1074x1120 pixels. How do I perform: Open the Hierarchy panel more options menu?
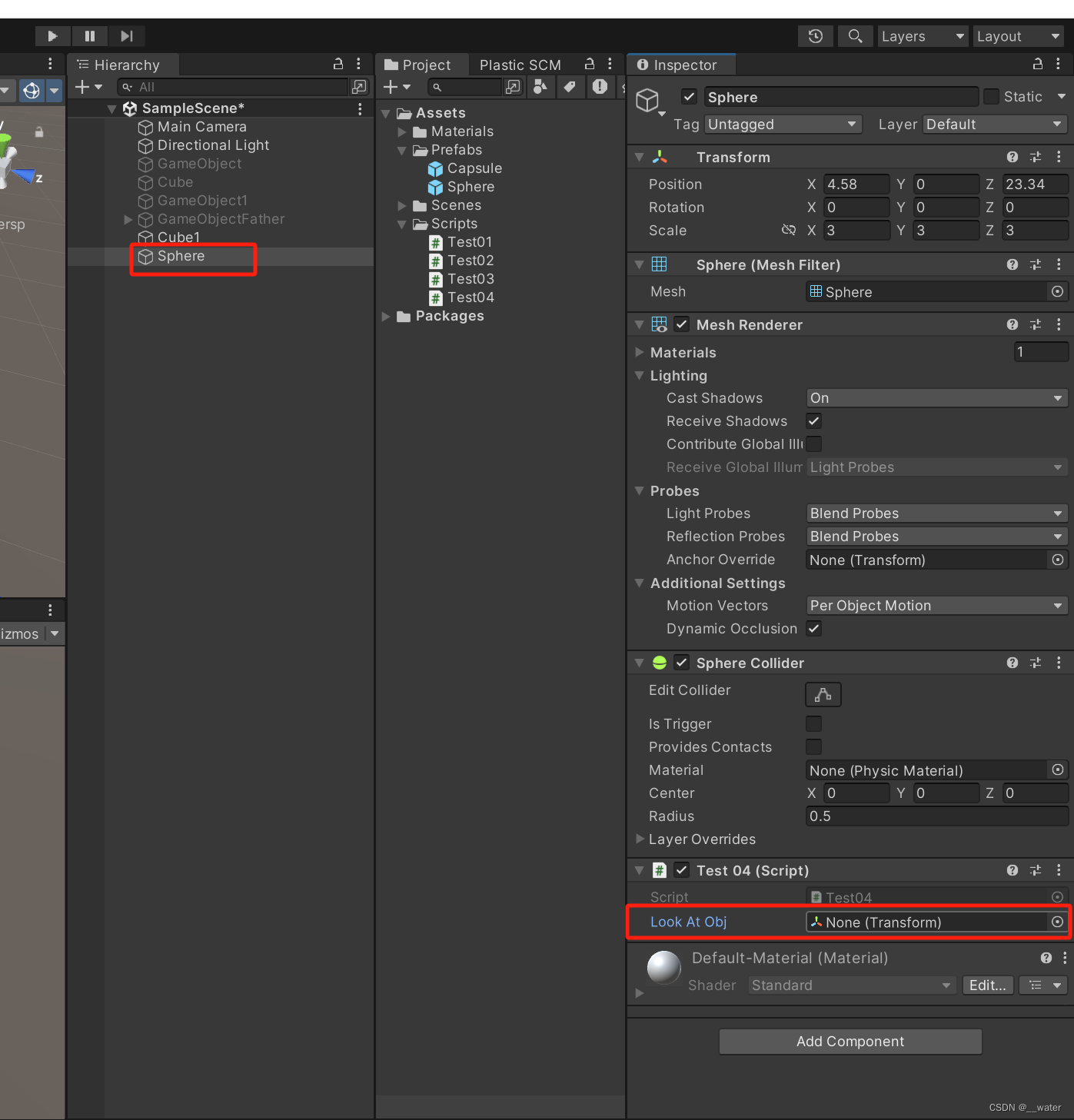point(358,64)
